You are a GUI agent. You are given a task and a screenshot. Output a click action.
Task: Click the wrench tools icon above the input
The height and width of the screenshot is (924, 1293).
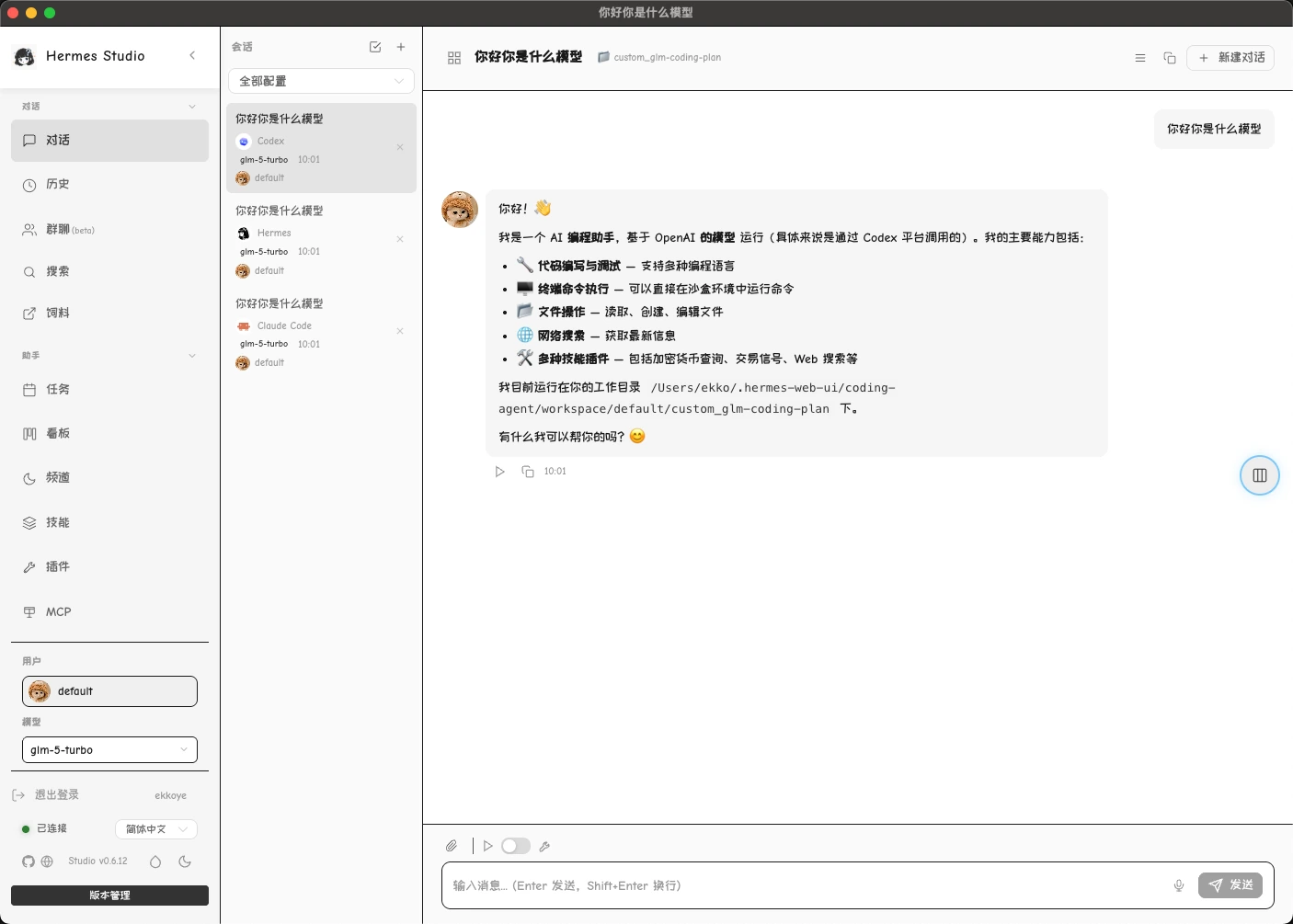(x=544, y=846)
